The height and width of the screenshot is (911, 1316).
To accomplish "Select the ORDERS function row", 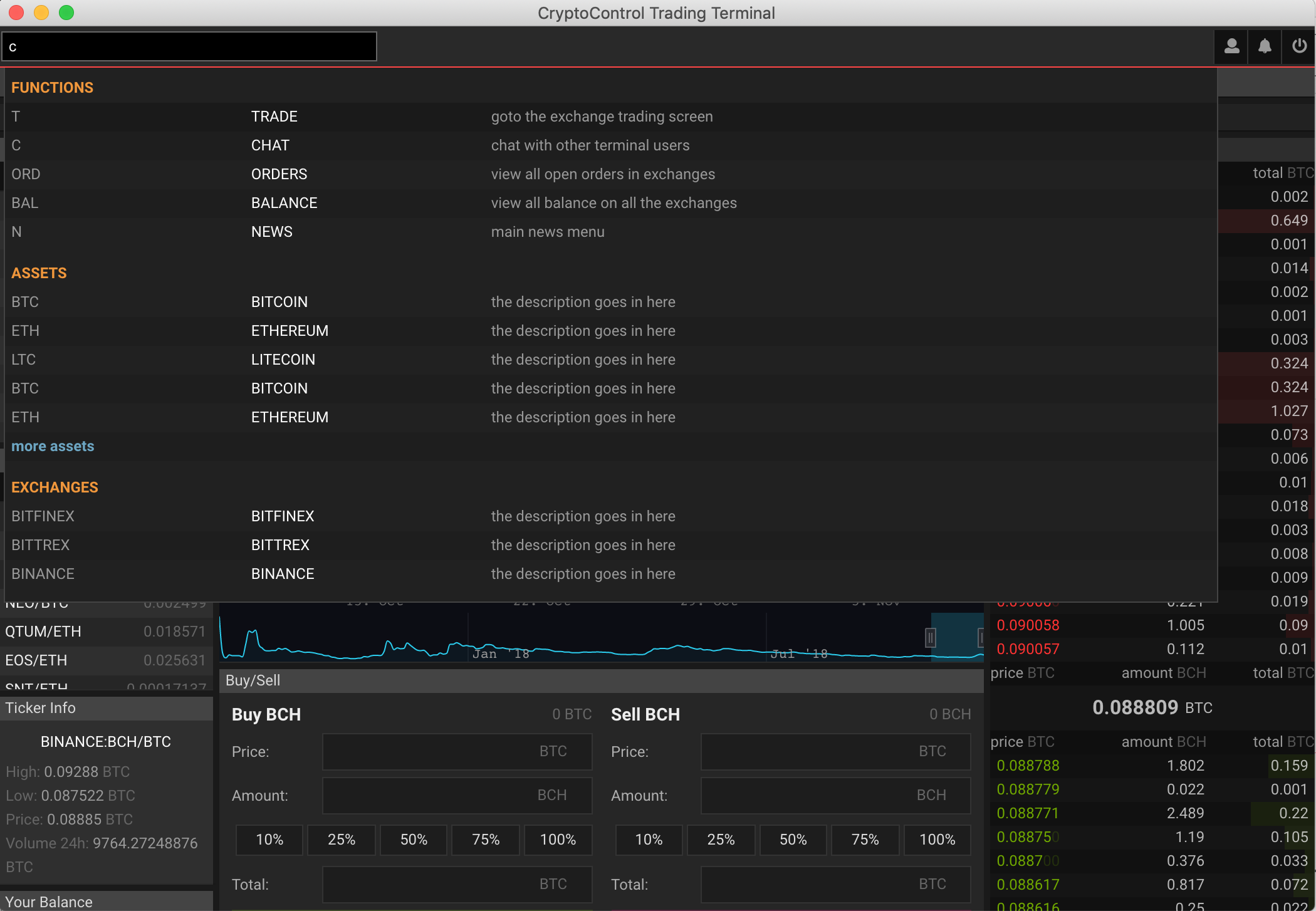I will coord(611,174).
